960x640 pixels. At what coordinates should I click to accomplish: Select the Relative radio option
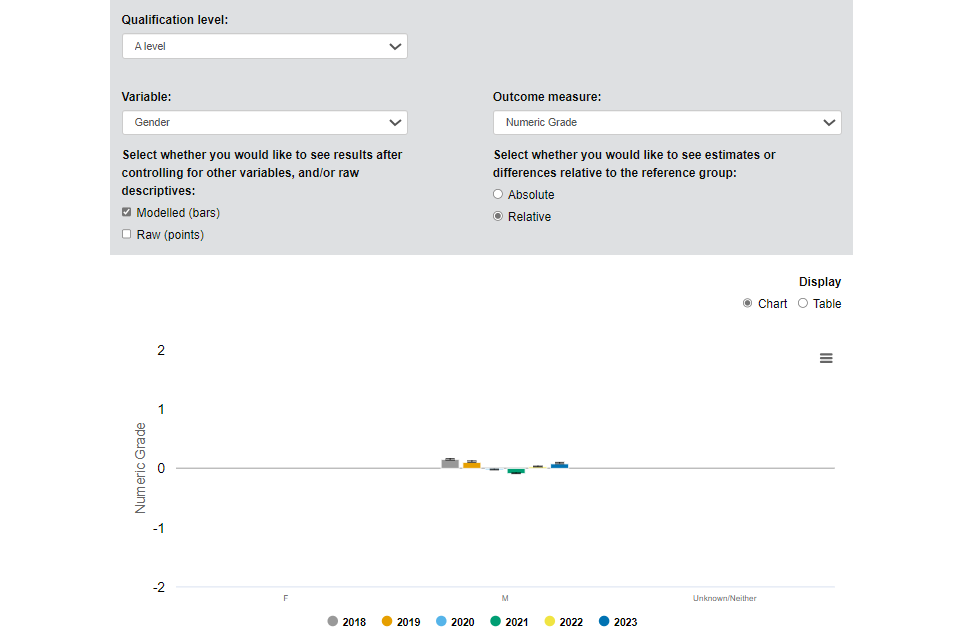498,216
